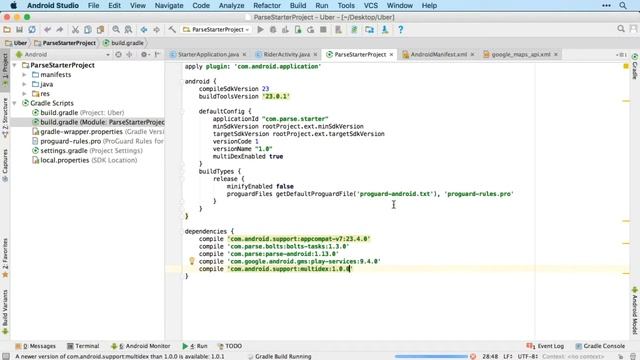Click the yellow lightbulb intention icon
Viewport: 640px width, 360px height.
click(x=191, y=260)
